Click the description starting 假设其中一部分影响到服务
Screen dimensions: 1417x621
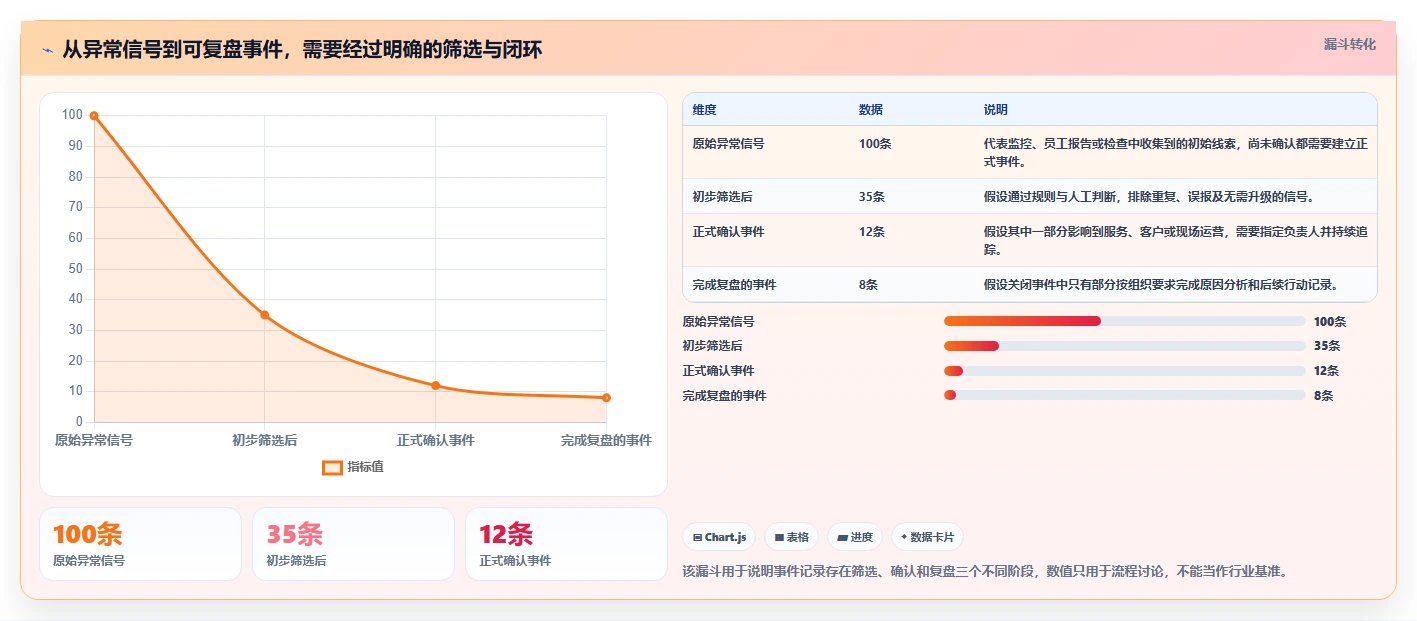point(1175,241)
